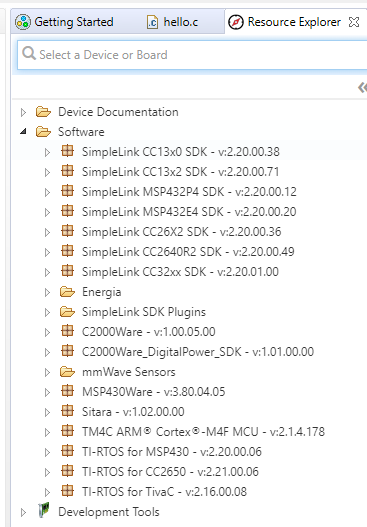367x527 pixels.
Task: Click the collapse panel double-chevron icon
Action: (362, 88)
